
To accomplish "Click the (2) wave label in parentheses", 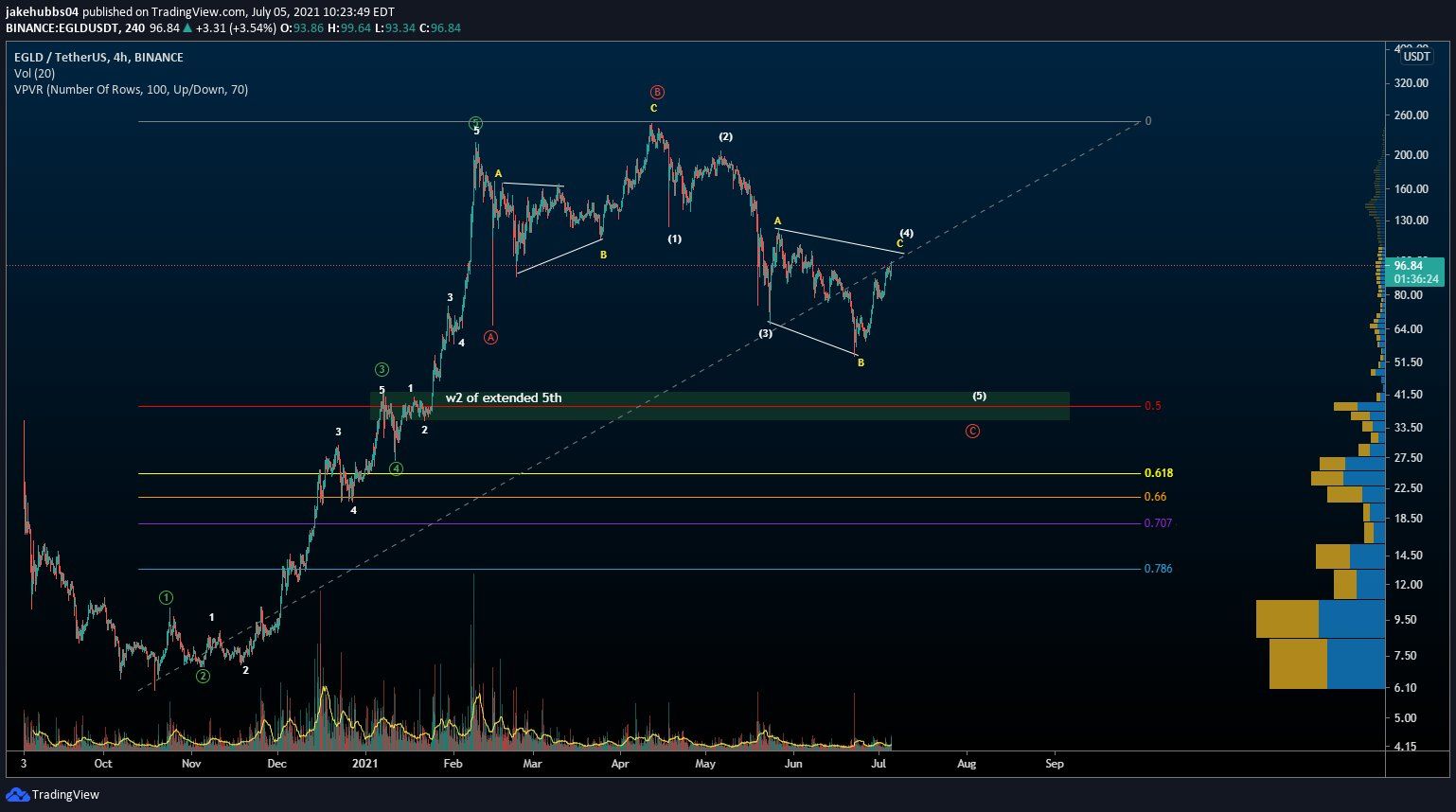I will click(x=725, y=137).
